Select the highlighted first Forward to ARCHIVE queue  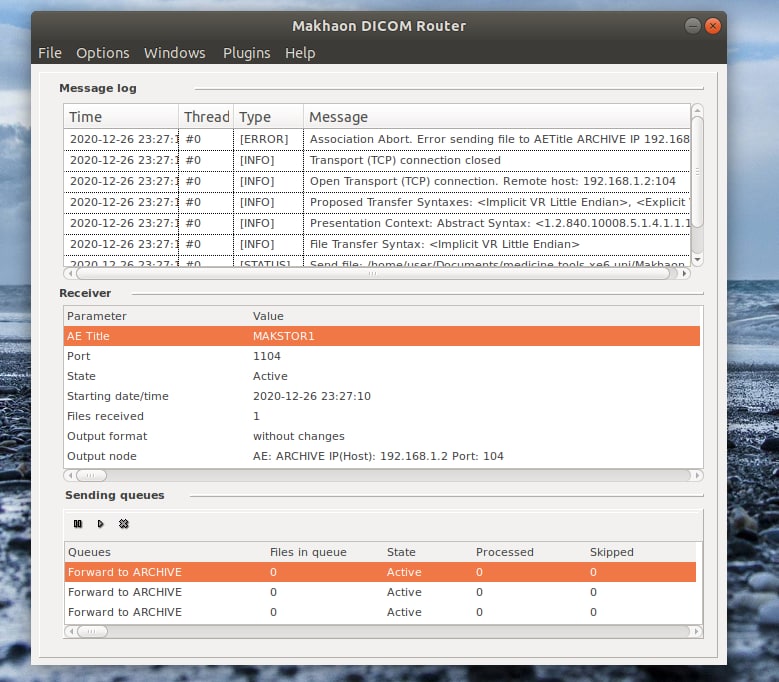(x=380, y=572)
